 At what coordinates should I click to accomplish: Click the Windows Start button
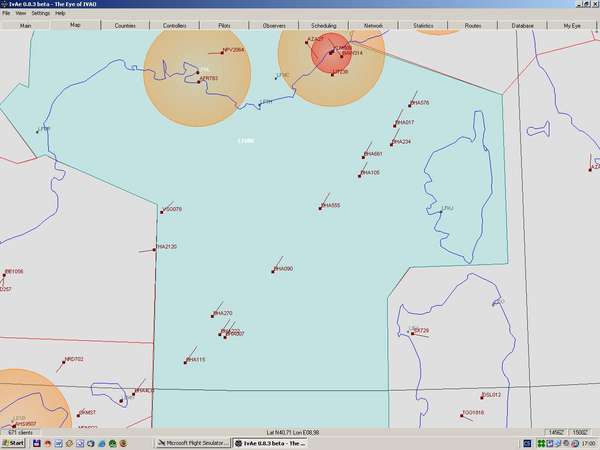pyautogui.click(x=13, y=443)
